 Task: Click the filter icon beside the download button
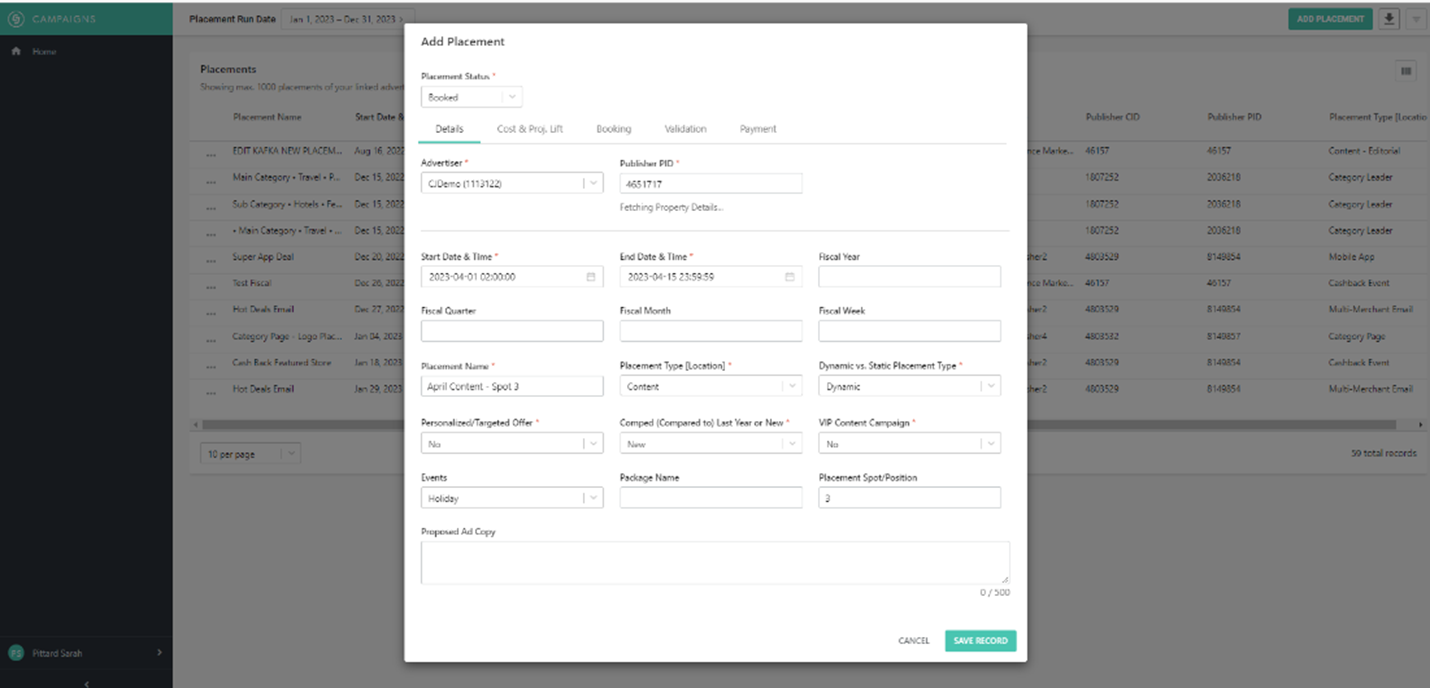tap(1416, 18)
